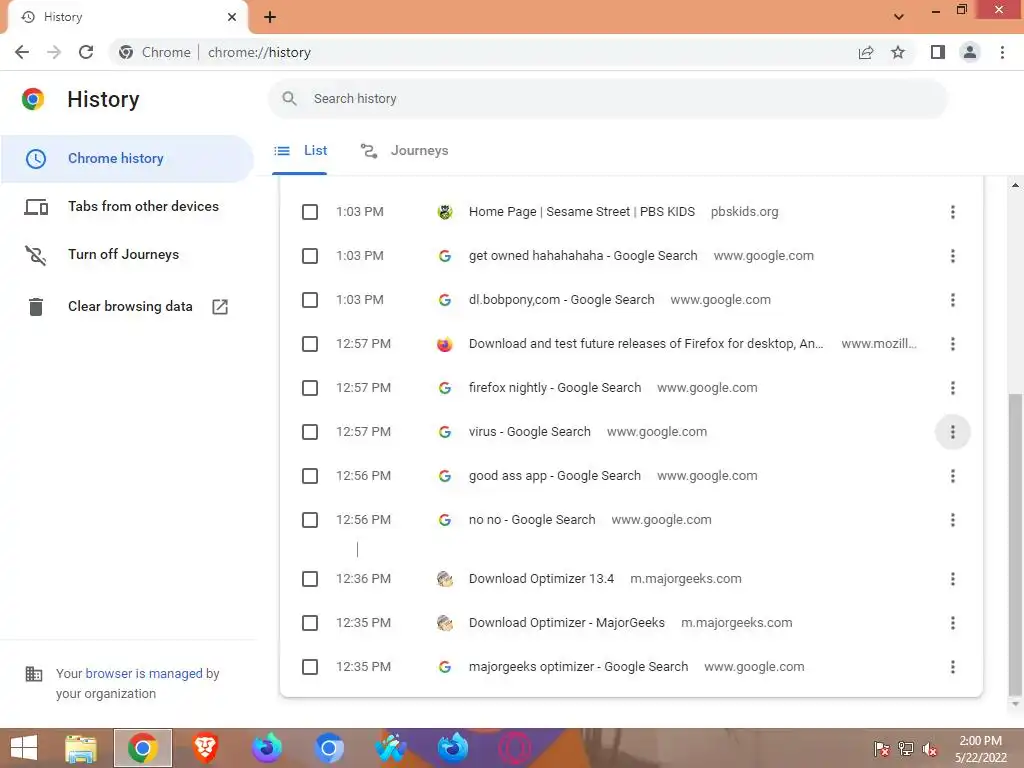1024x768 pixels.
Task: Check the dl.bobpony,com search entry
Action: [310, 300]
